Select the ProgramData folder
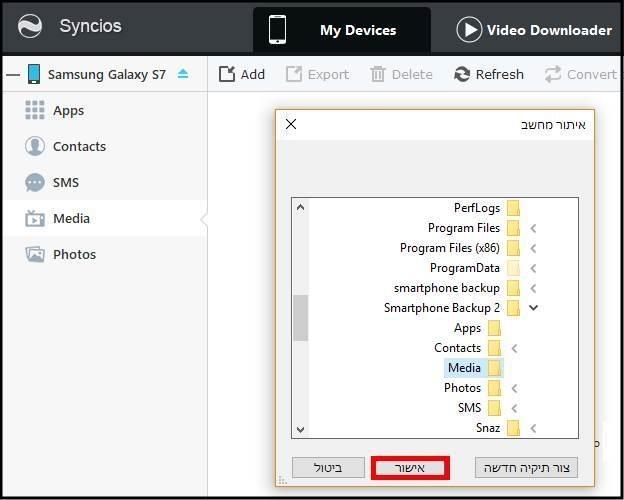The image size is (624, 500). point(465,268)
